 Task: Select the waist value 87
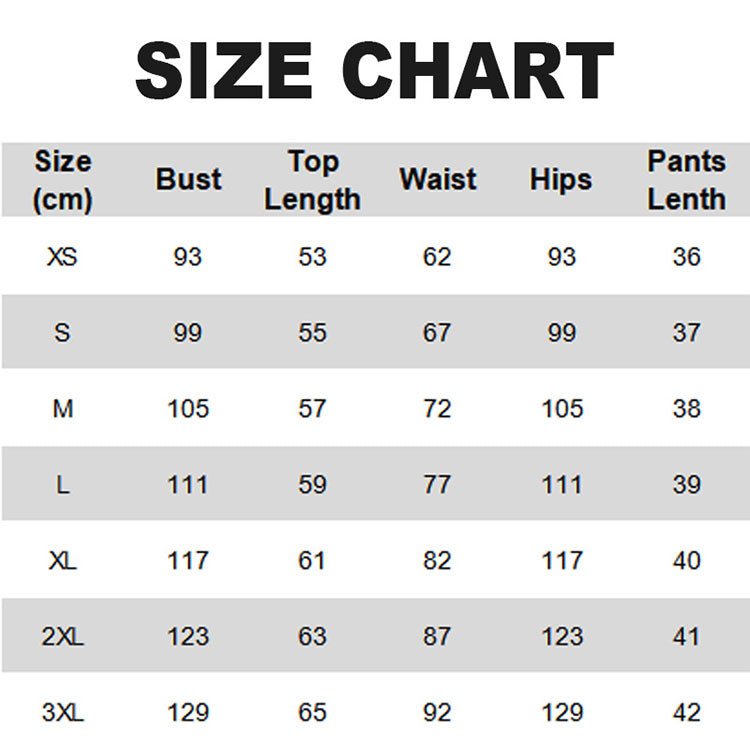[437, 637]
